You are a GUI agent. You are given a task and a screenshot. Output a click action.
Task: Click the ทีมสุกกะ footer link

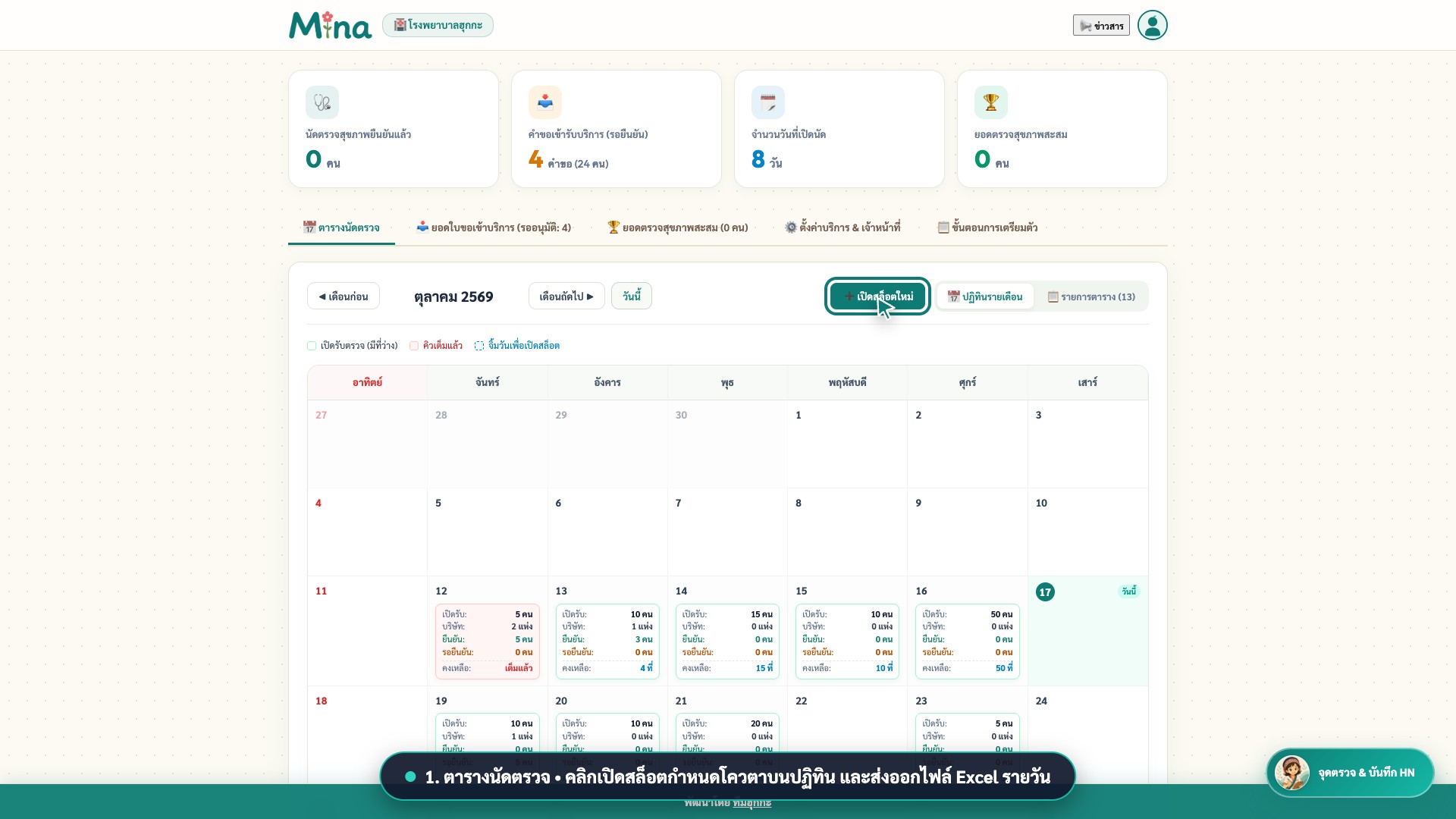[x=752, y=802]
